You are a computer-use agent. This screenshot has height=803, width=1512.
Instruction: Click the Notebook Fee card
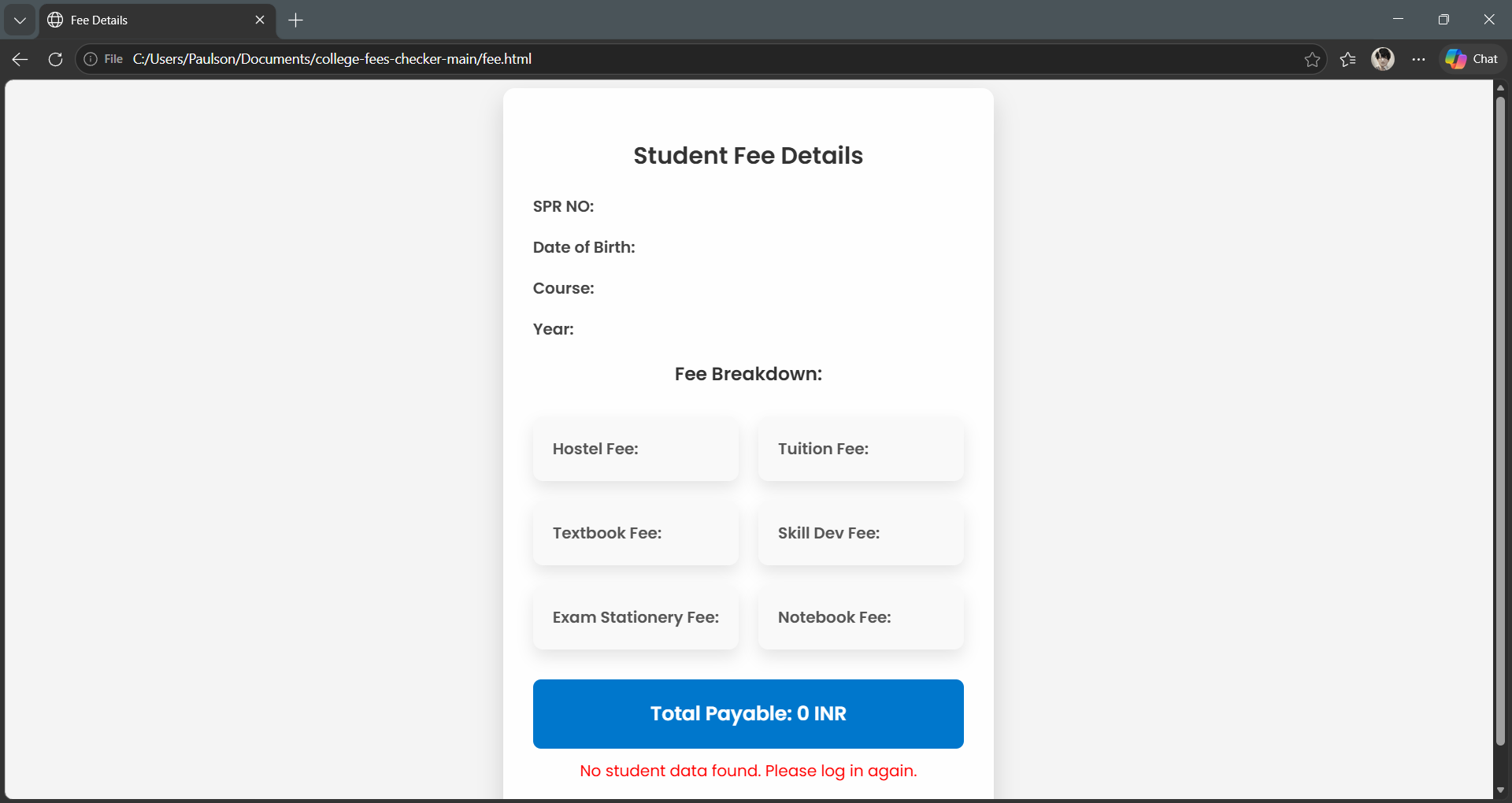click(861, 617)
